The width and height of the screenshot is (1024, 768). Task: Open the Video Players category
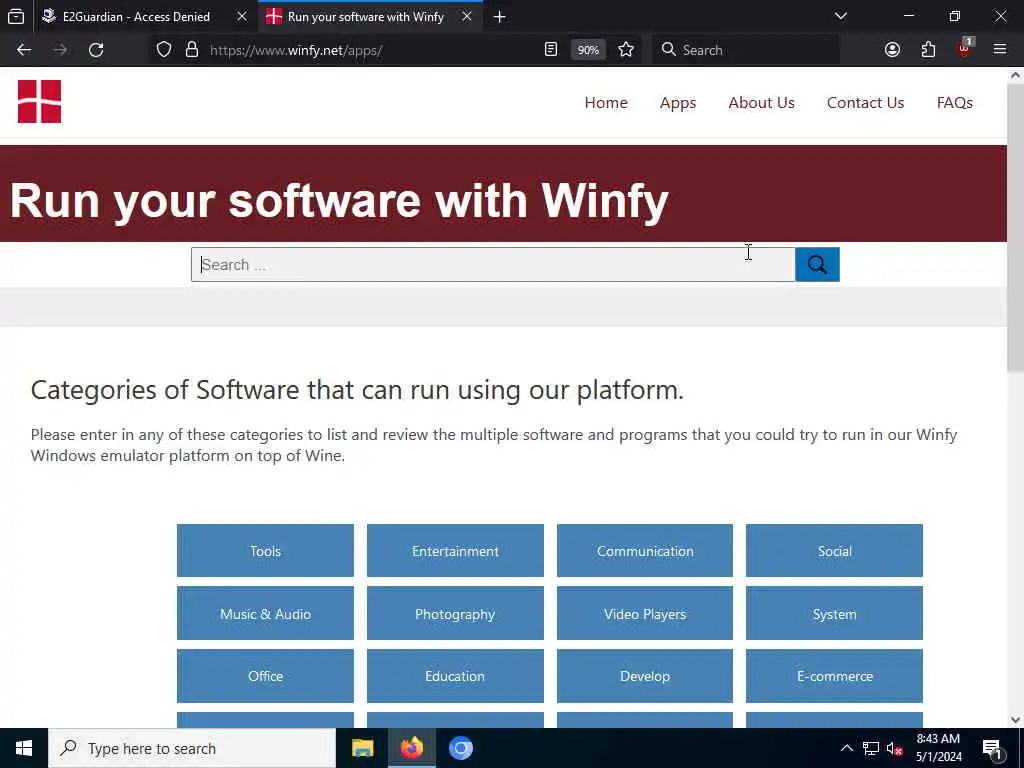coord(645,613)
